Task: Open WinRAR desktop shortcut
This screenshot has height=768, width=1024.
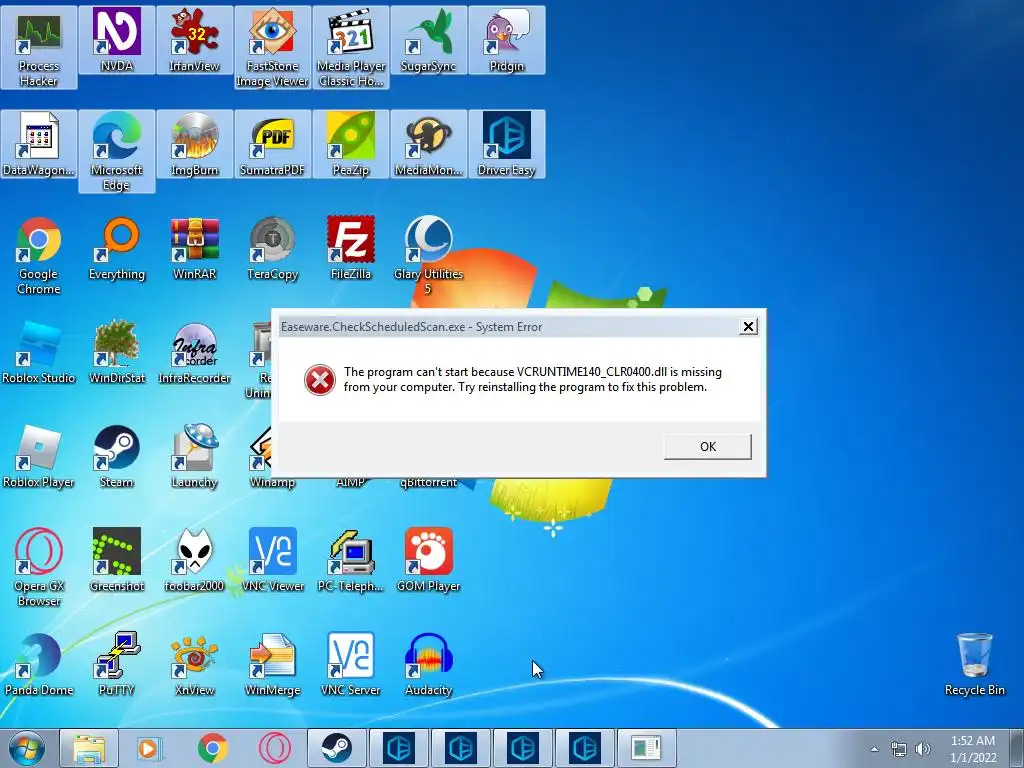Action: click(x=194, y=248)
